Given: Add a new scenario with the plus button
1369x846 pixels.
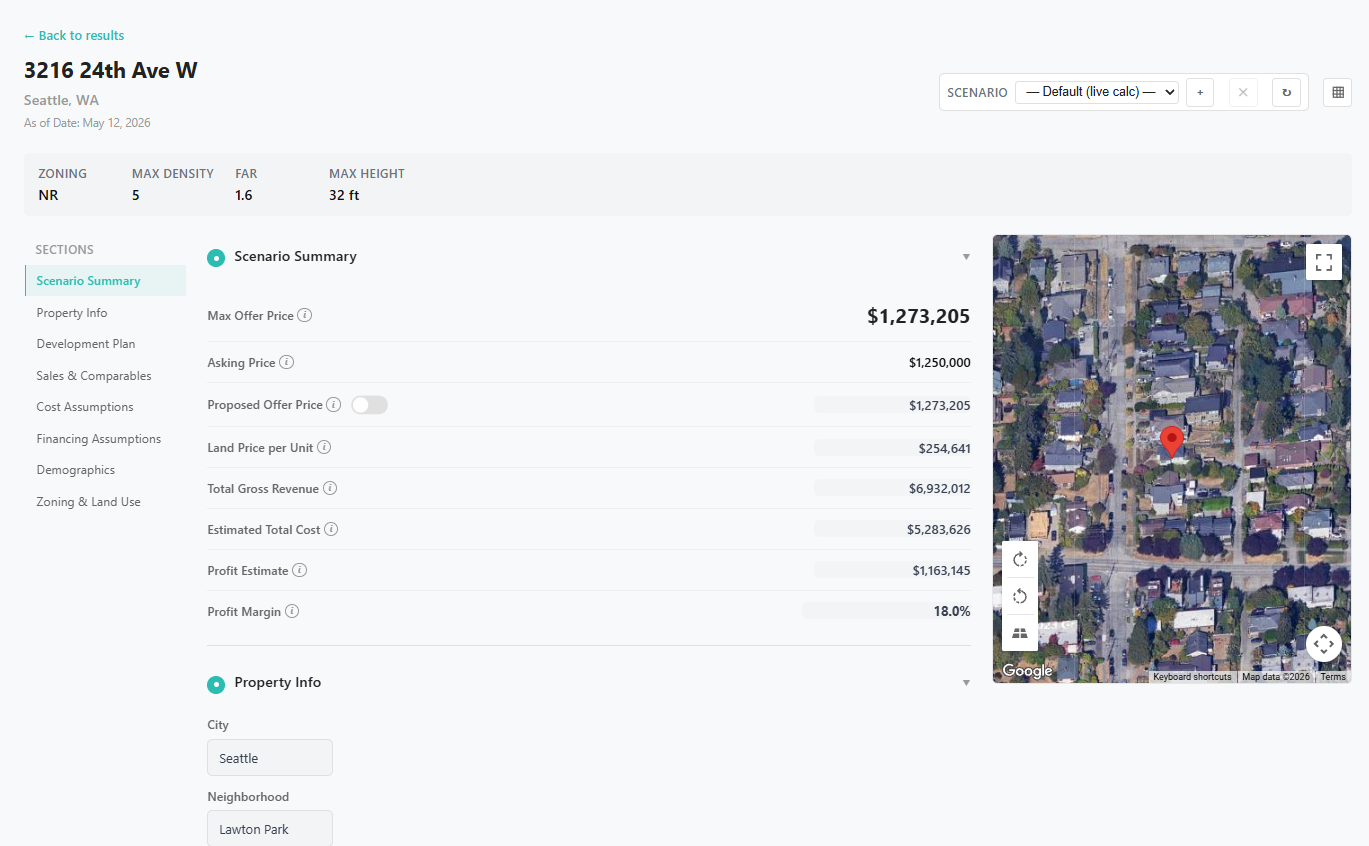Looking at the screenshot, I should pyautogui.click(x=1200, y=92).
